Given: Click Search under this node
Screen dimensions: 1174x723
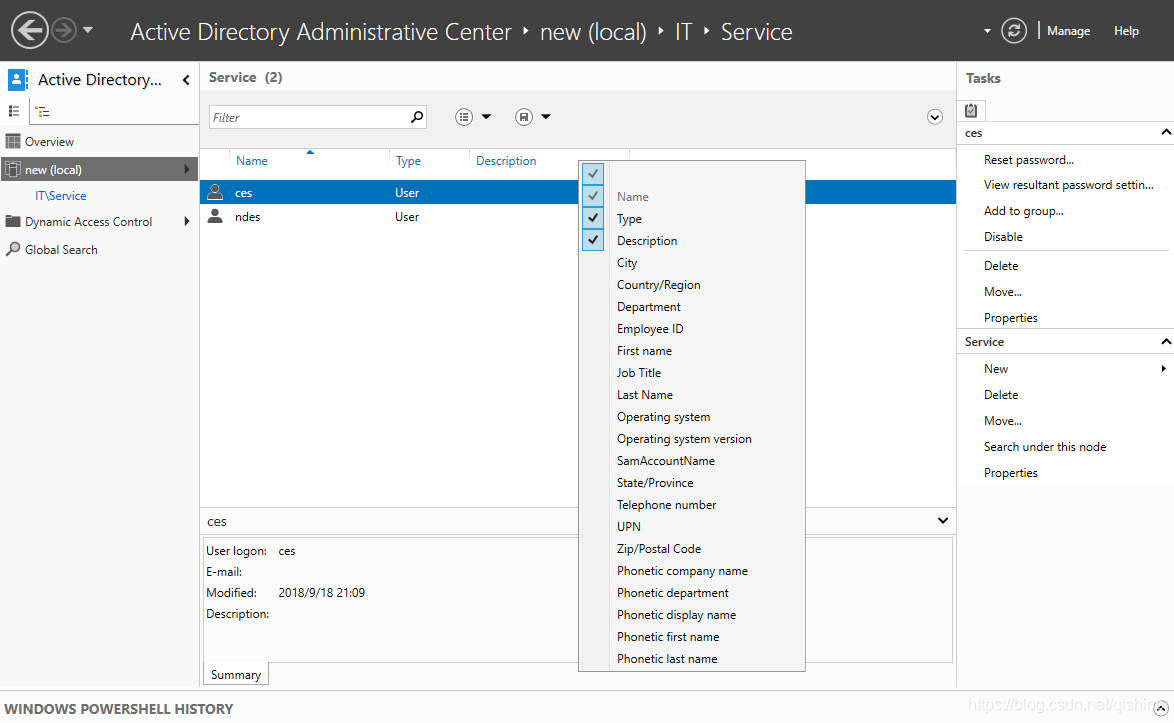Looking at the screenshot, I should (x=1044, y=447).
